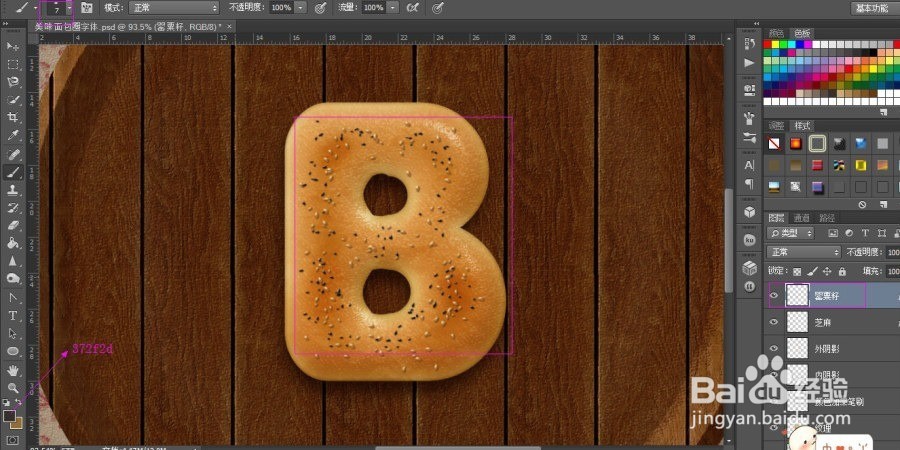900x450 pixels.
Task: Toggle pressure for opacity icon
Action: click(321, 7)
